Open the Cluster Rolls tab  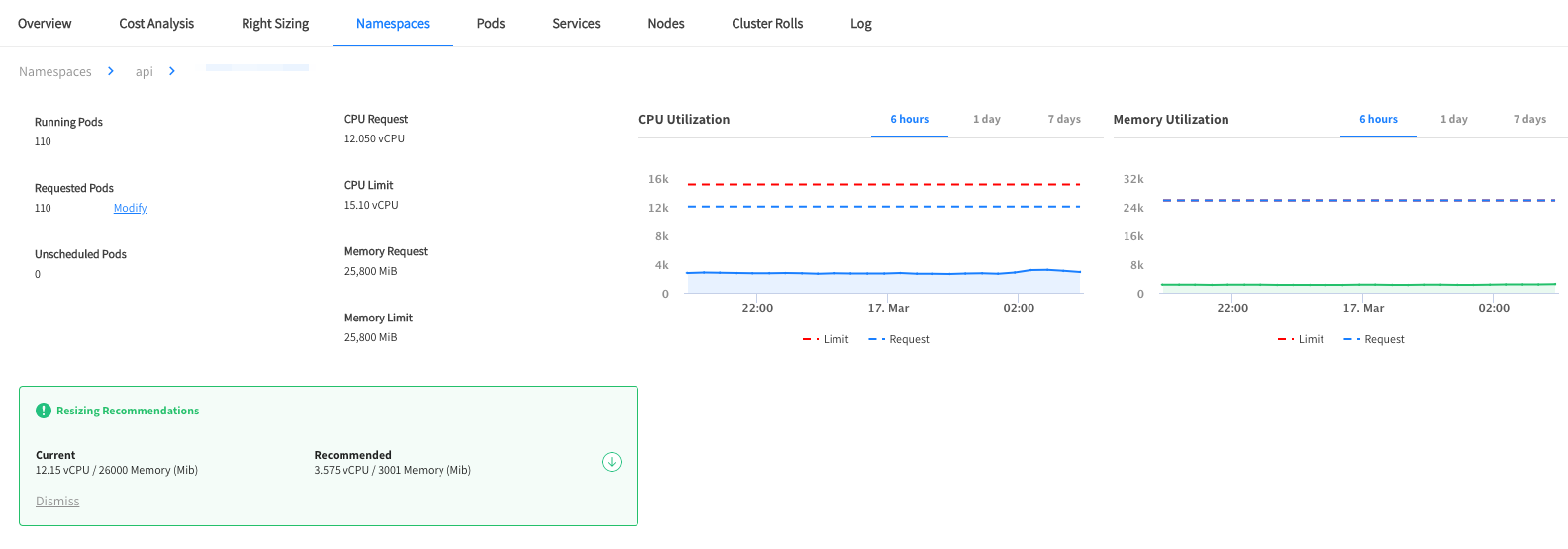pos(767,23)
